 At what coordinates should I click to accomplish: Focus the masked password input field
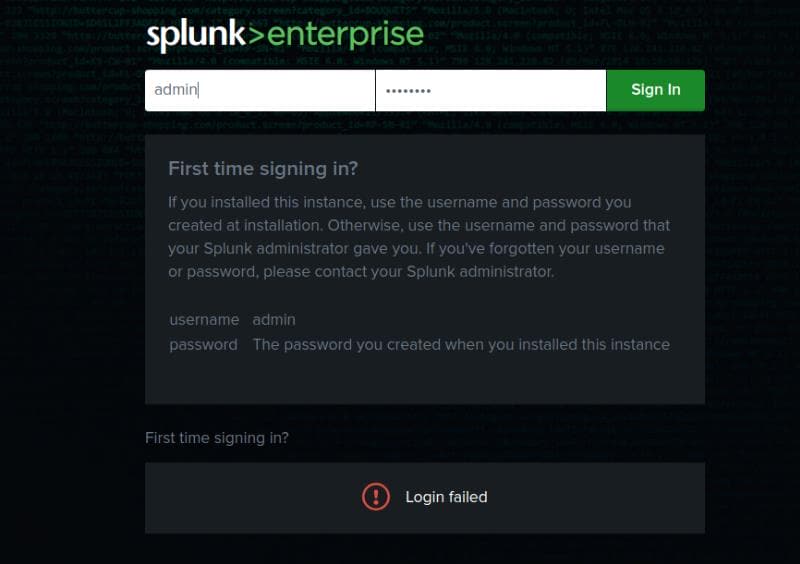(x=491, y=90)
